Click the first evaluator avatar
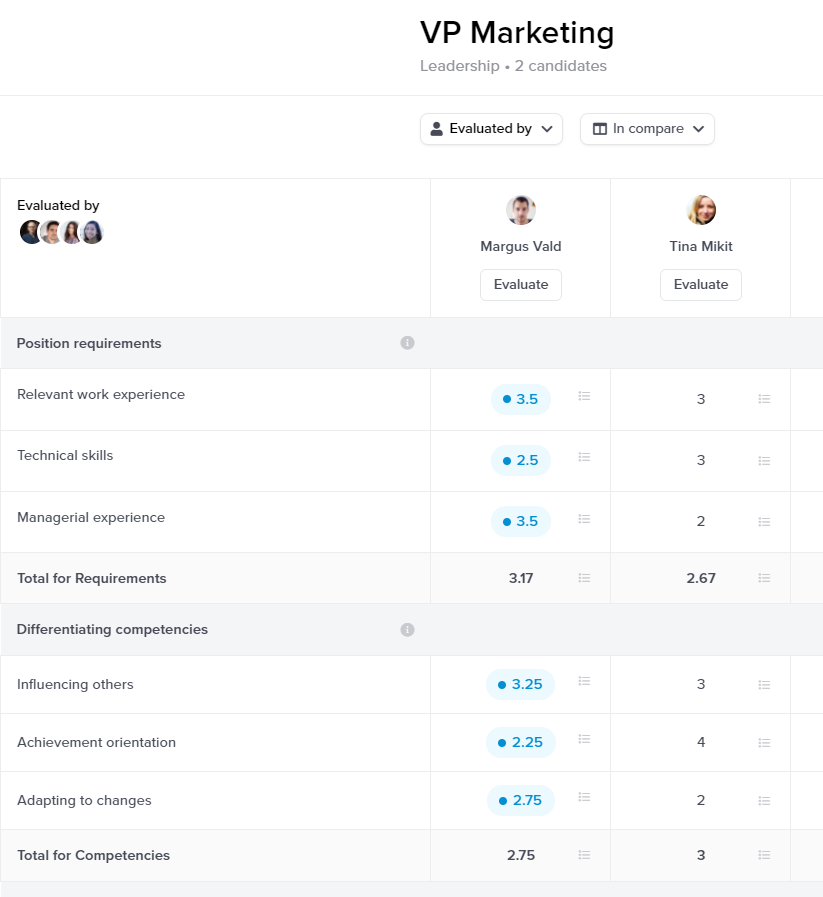 pos(31,232)
